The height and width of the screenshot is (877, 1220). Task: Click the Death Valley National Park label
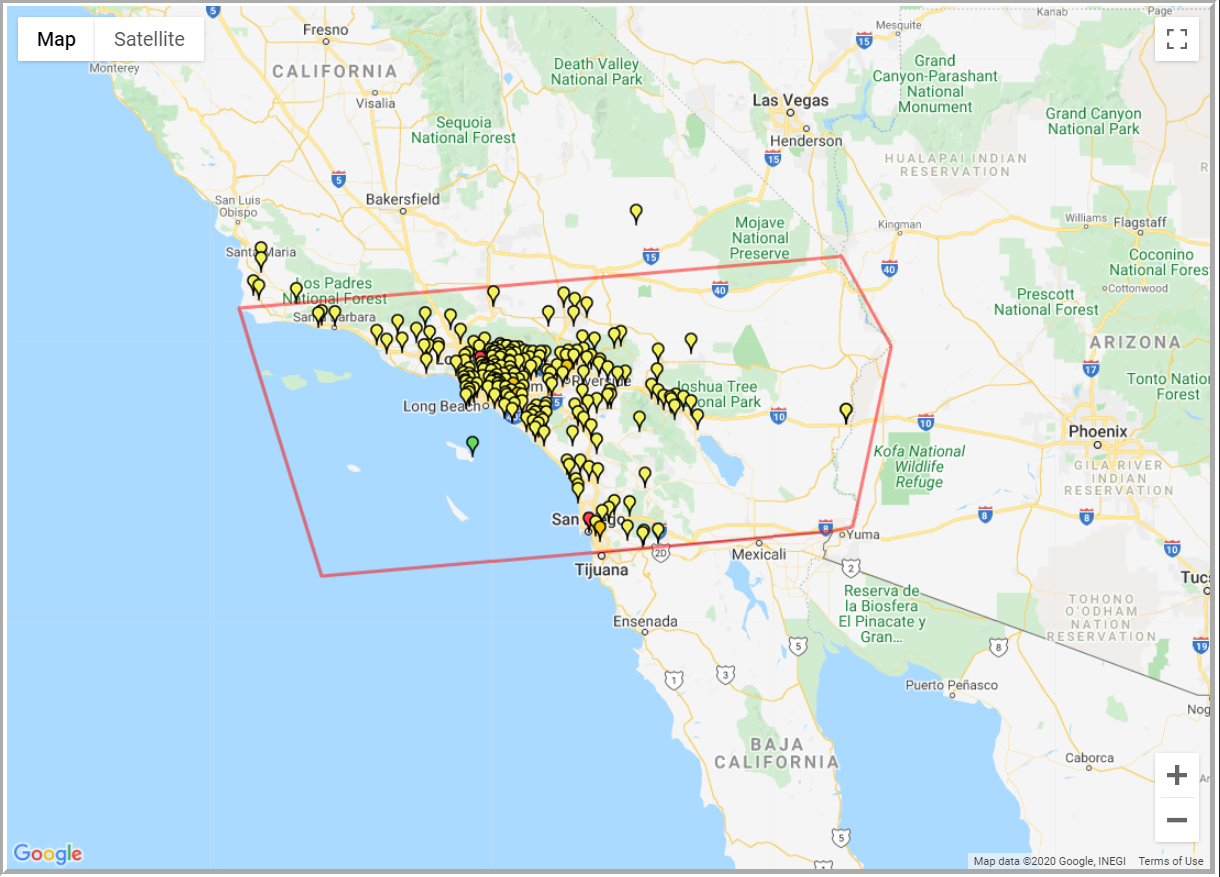(x=597, y=72)
